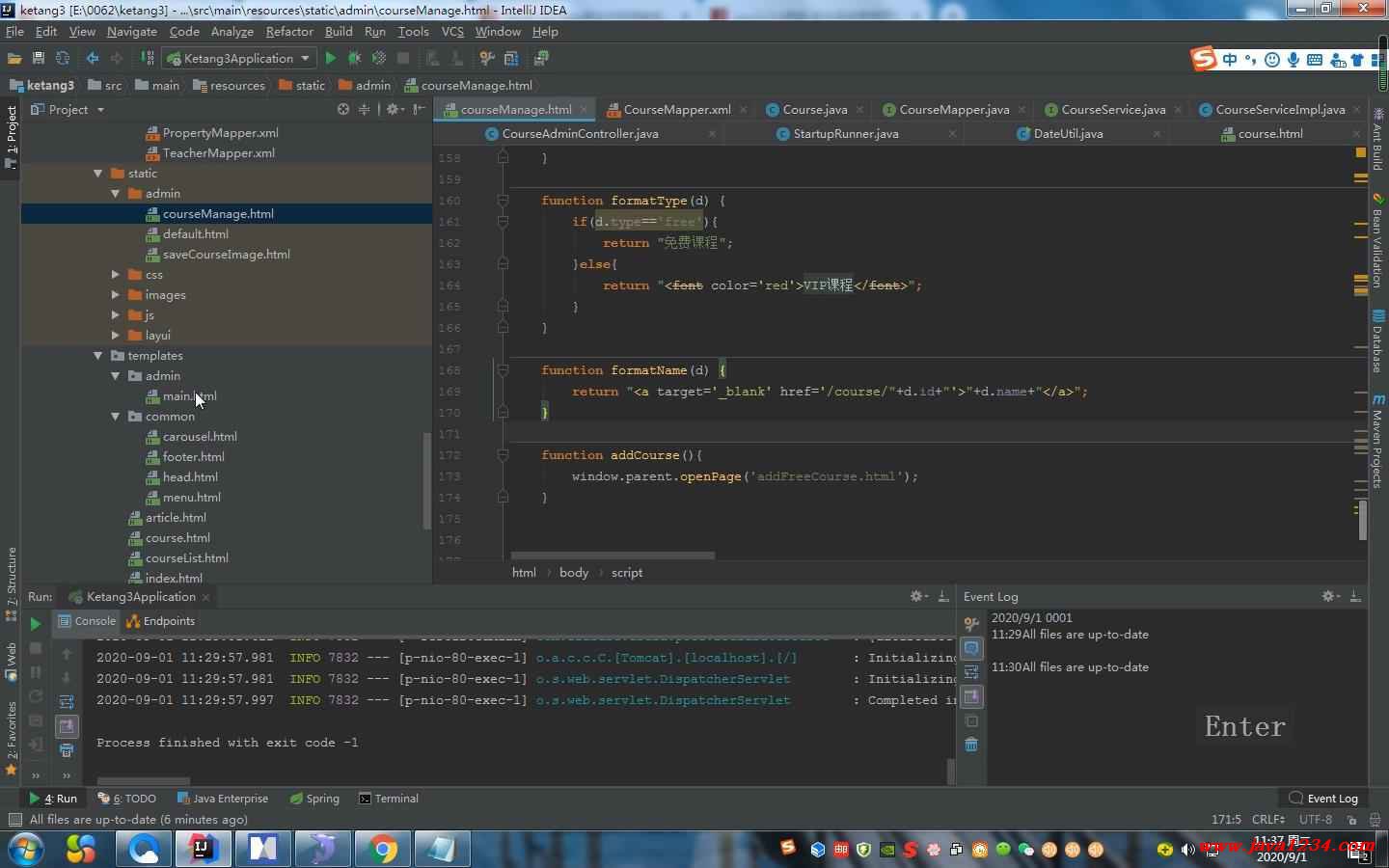Click Event Log button in status bar
This screenshot has width=1389, height=868.
1323,799
